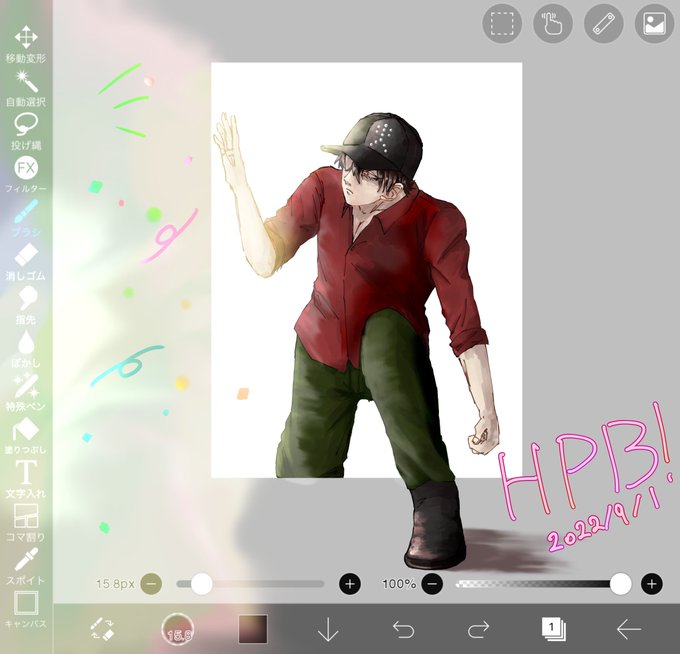Increase brush thickness with plus button
680x654 pixels.
click(x=350, y=584)
